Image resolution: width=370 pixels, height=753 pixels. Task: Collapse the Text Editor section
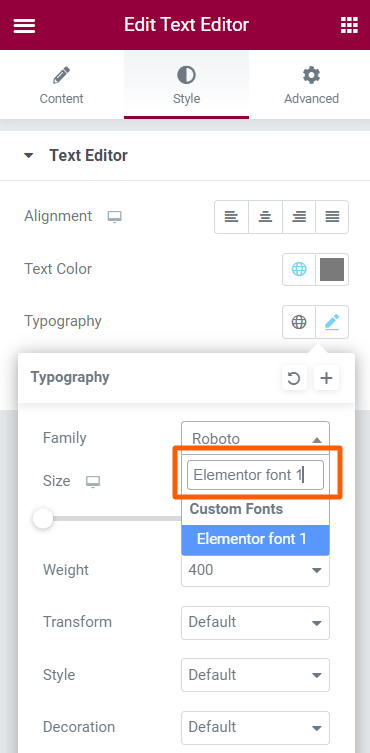(29, 156)
